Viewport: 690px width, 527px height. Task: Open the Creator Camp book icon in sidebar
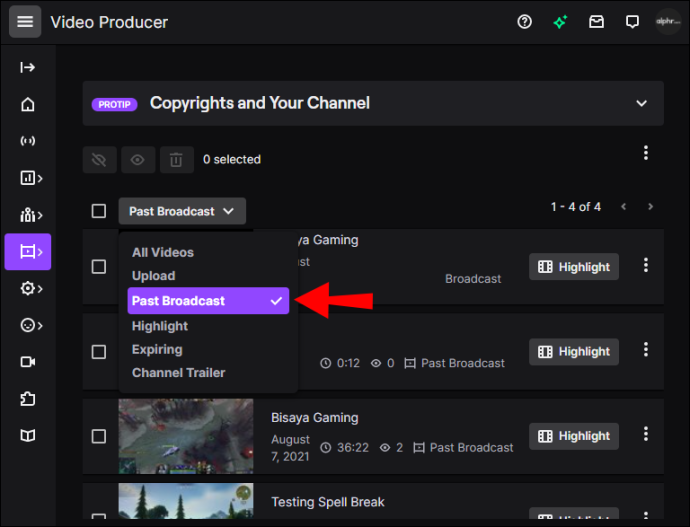pyautogui.click(x=28, y=435)
